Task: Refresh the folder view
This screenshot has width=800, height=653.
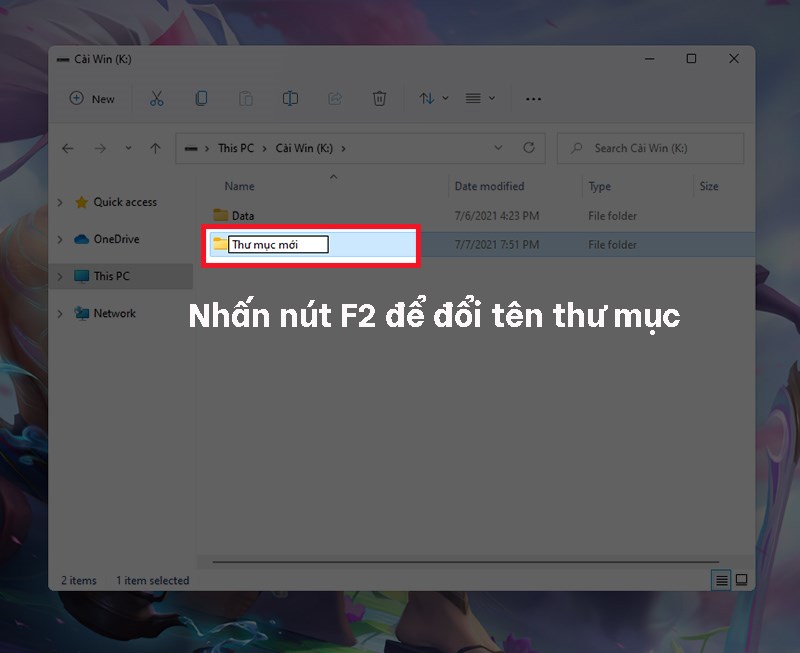Action: [529, 148]
